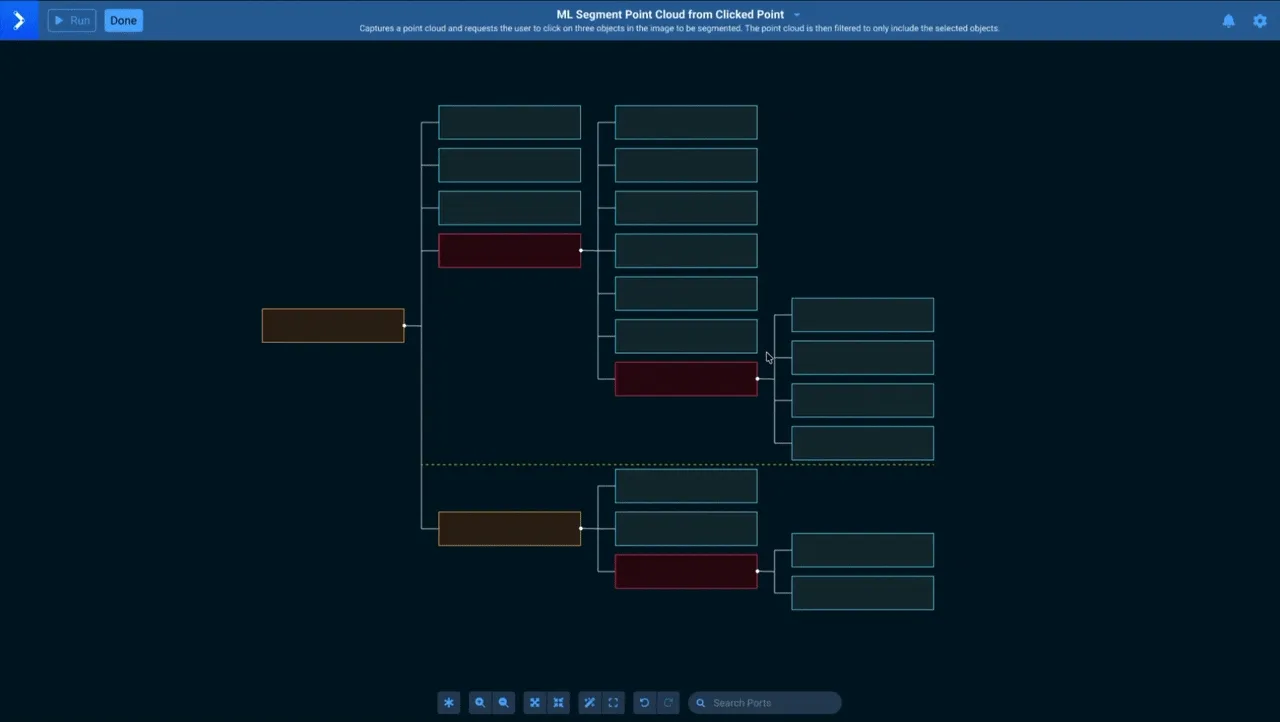
Task: Open the pipeline title dropdown menu
Action: click(x=795, y=14)
